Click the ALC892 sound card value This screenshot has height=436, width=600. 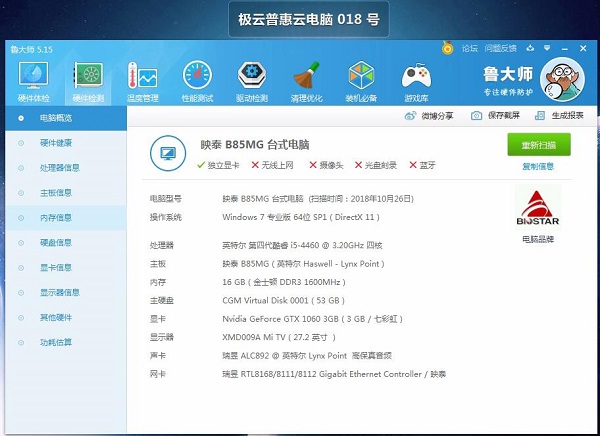pos(307,356)
